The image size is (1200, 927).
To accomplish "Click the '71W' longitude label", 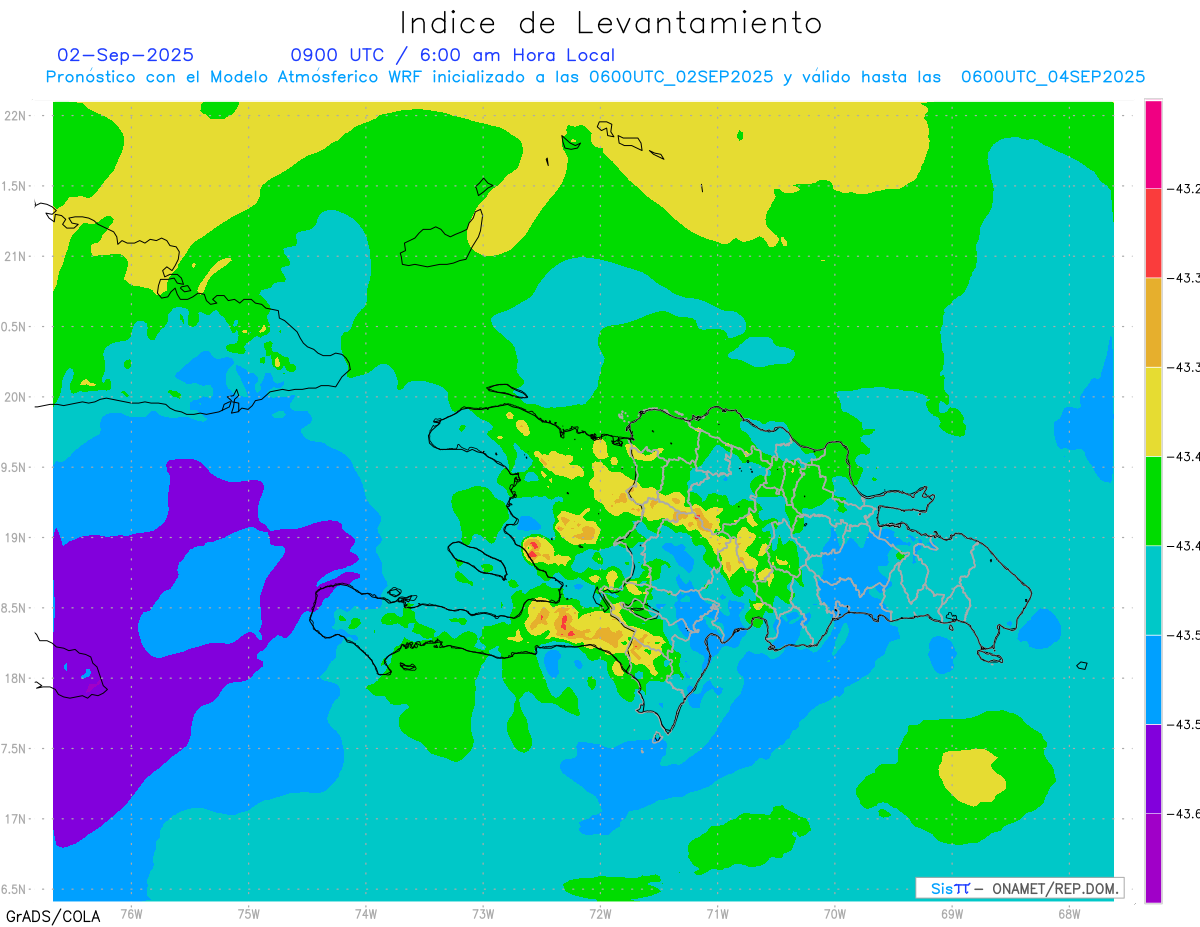I will pyautogui.click(x=717, y=913).
